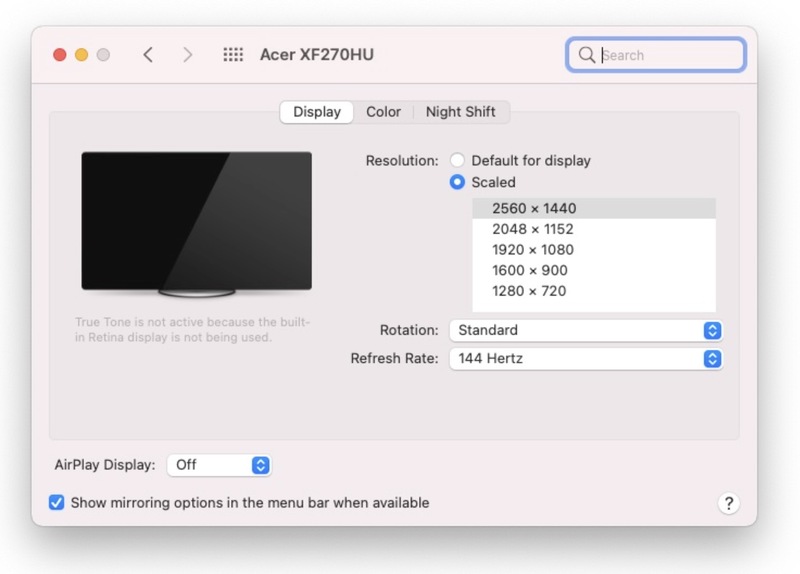
Task: Click the search magnifying glass icon
Action: 587,55
